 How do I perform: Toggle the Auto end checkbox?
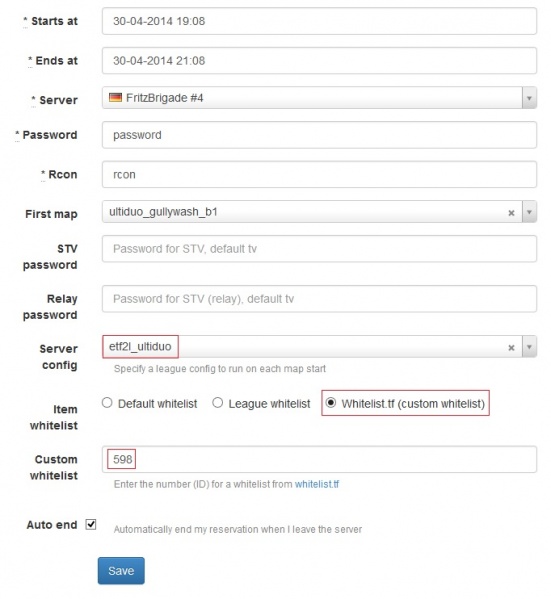pos(91,524)
